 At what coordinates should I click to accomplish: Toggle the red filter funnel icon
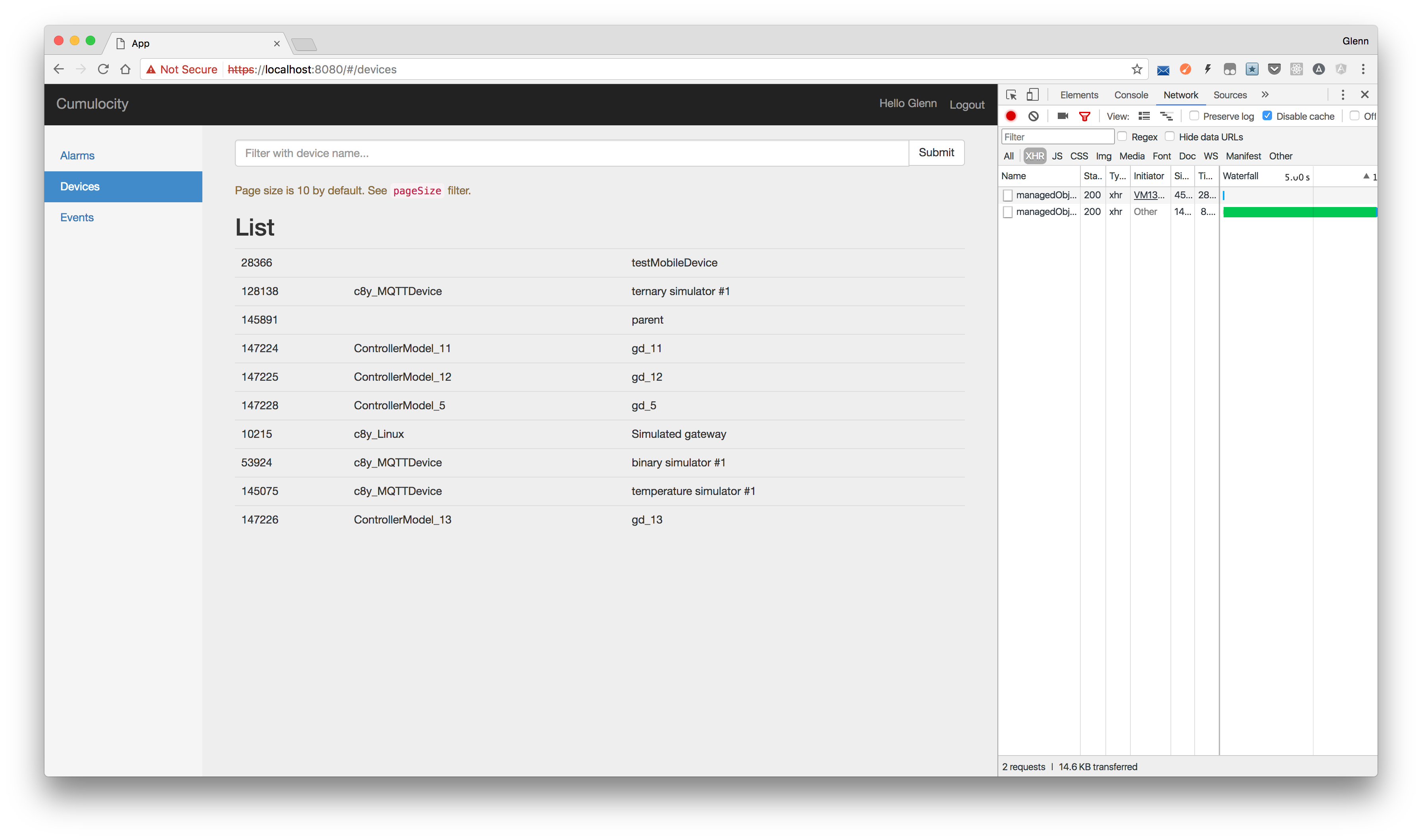pyautogui.click(x=1085, y=116)
